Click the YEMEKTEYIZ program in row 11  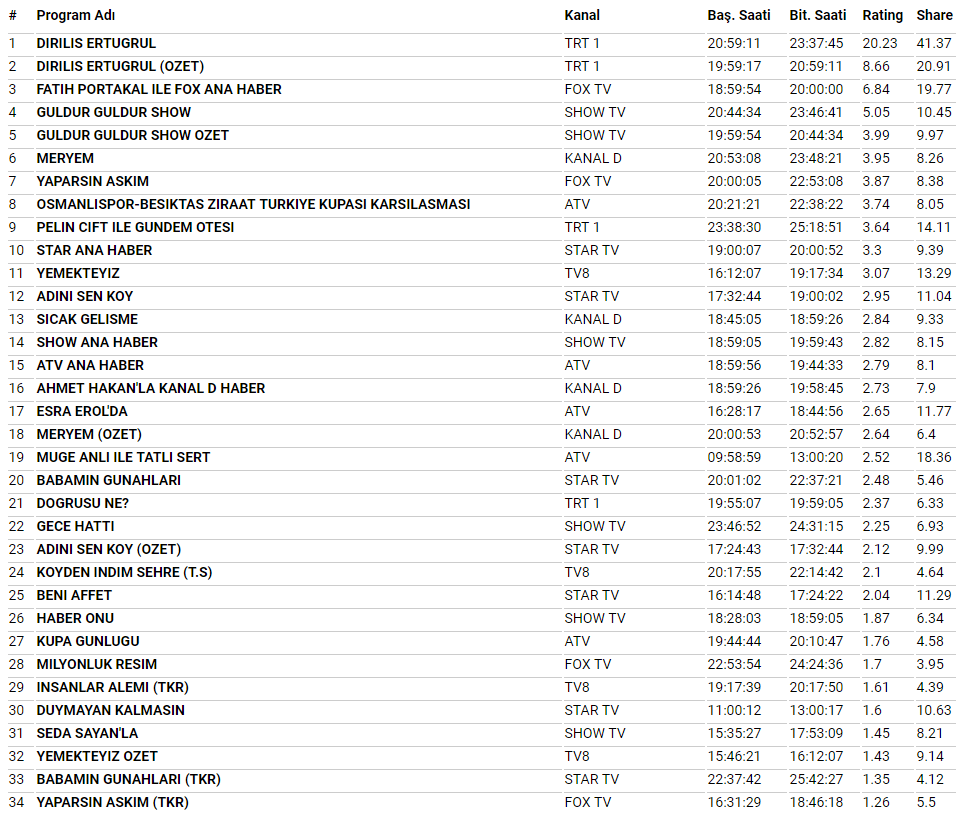[x=78, y=273]
